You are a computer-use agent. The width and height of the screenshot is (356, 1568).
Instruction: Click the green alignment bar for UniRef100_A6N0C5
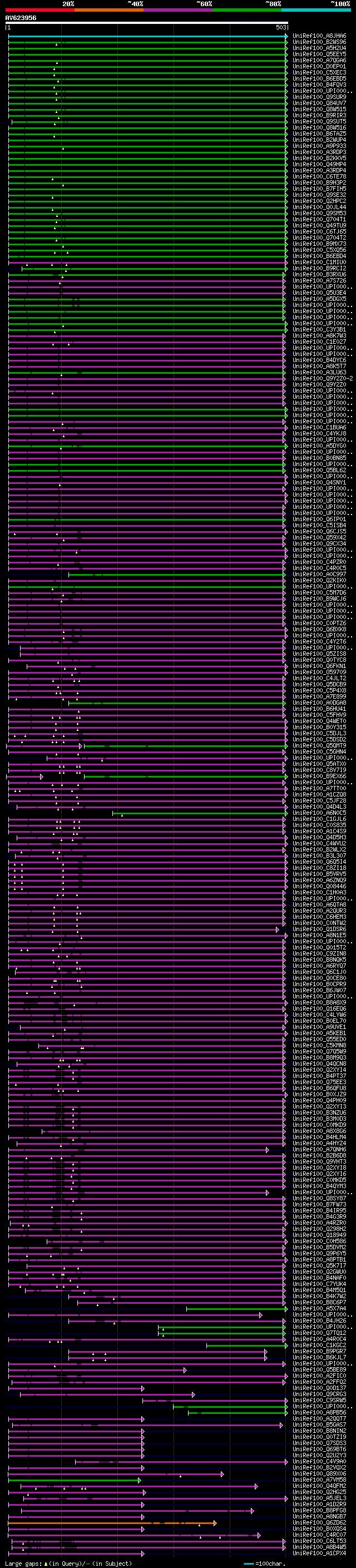pos(199,813)
